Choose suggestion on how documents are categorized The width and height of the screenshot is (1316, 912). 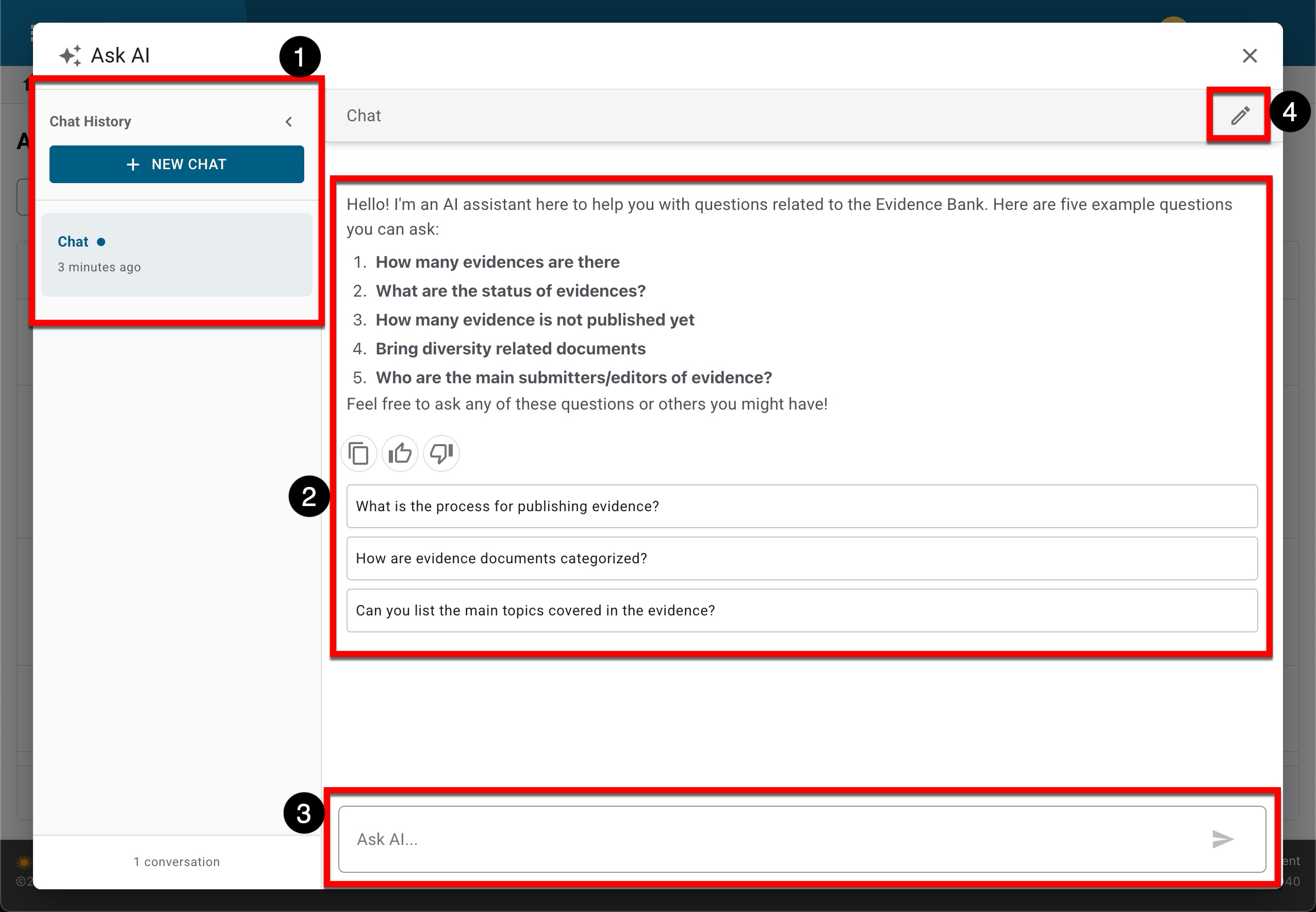tap(801, 558)
